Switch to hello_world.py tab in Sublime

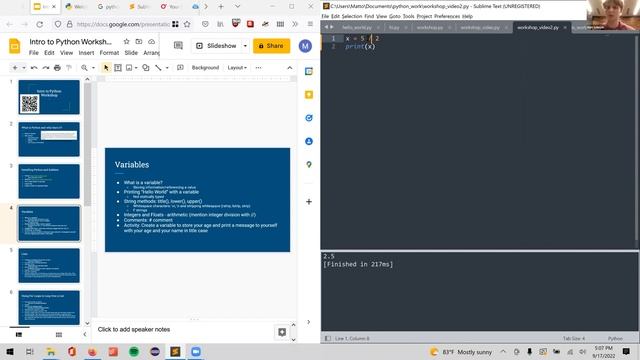pyautogui.click(x=357, y=27)
